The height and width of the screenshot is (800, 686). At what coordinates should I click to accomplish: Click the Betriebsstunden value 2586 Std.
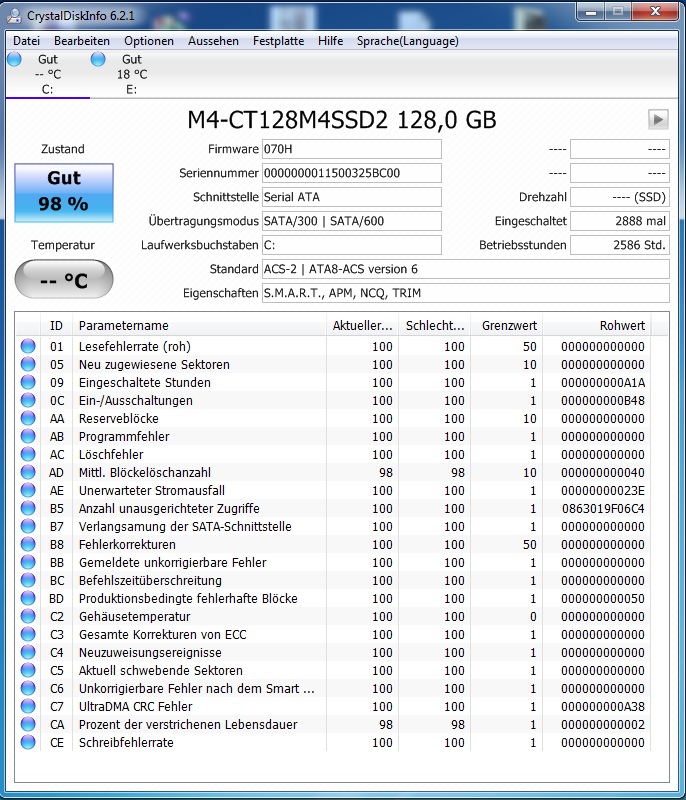620,245
